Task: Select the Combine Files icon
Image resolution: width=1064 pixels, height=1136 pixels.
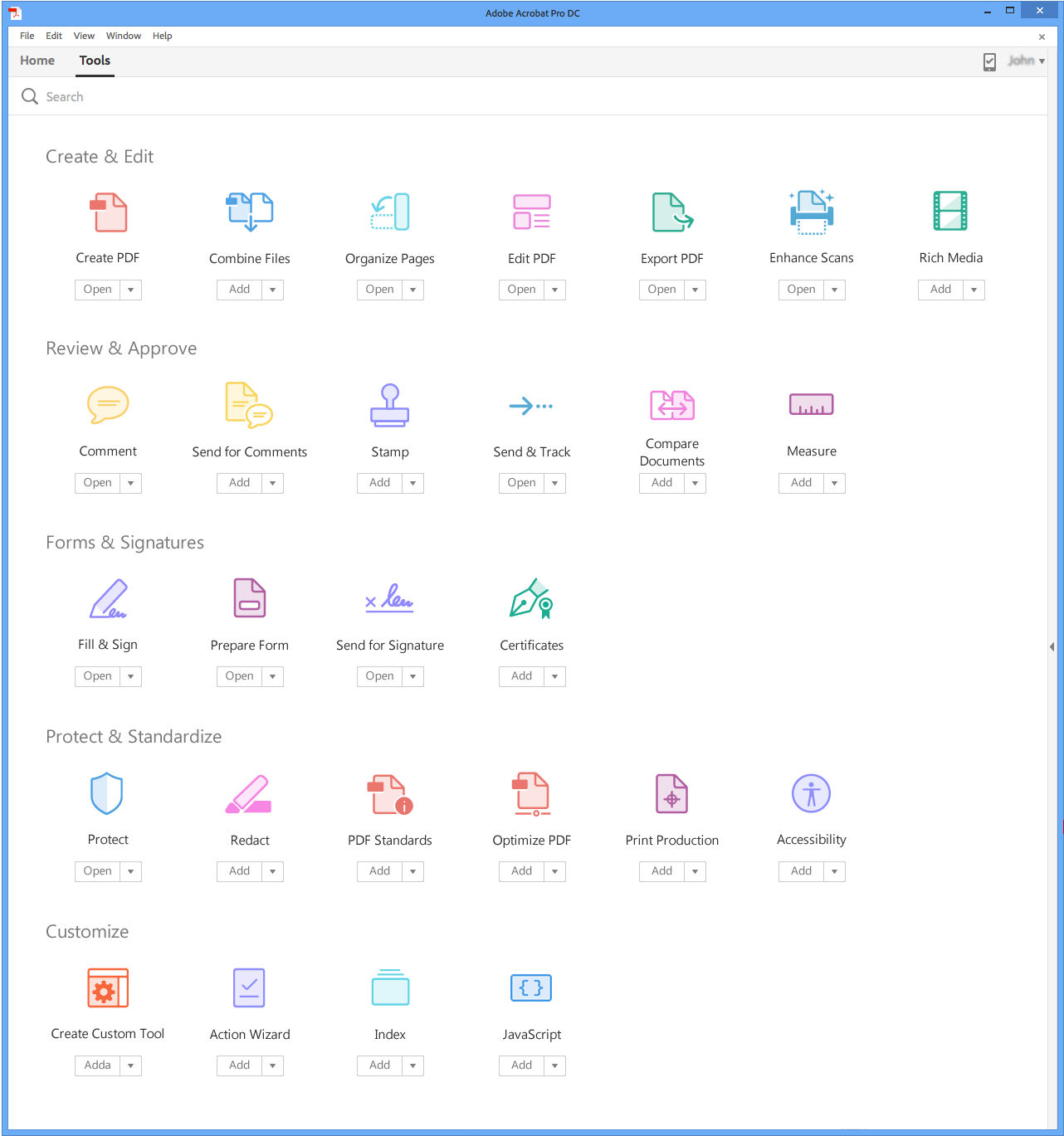Action: pyautogui.click(x=250, y=212)
